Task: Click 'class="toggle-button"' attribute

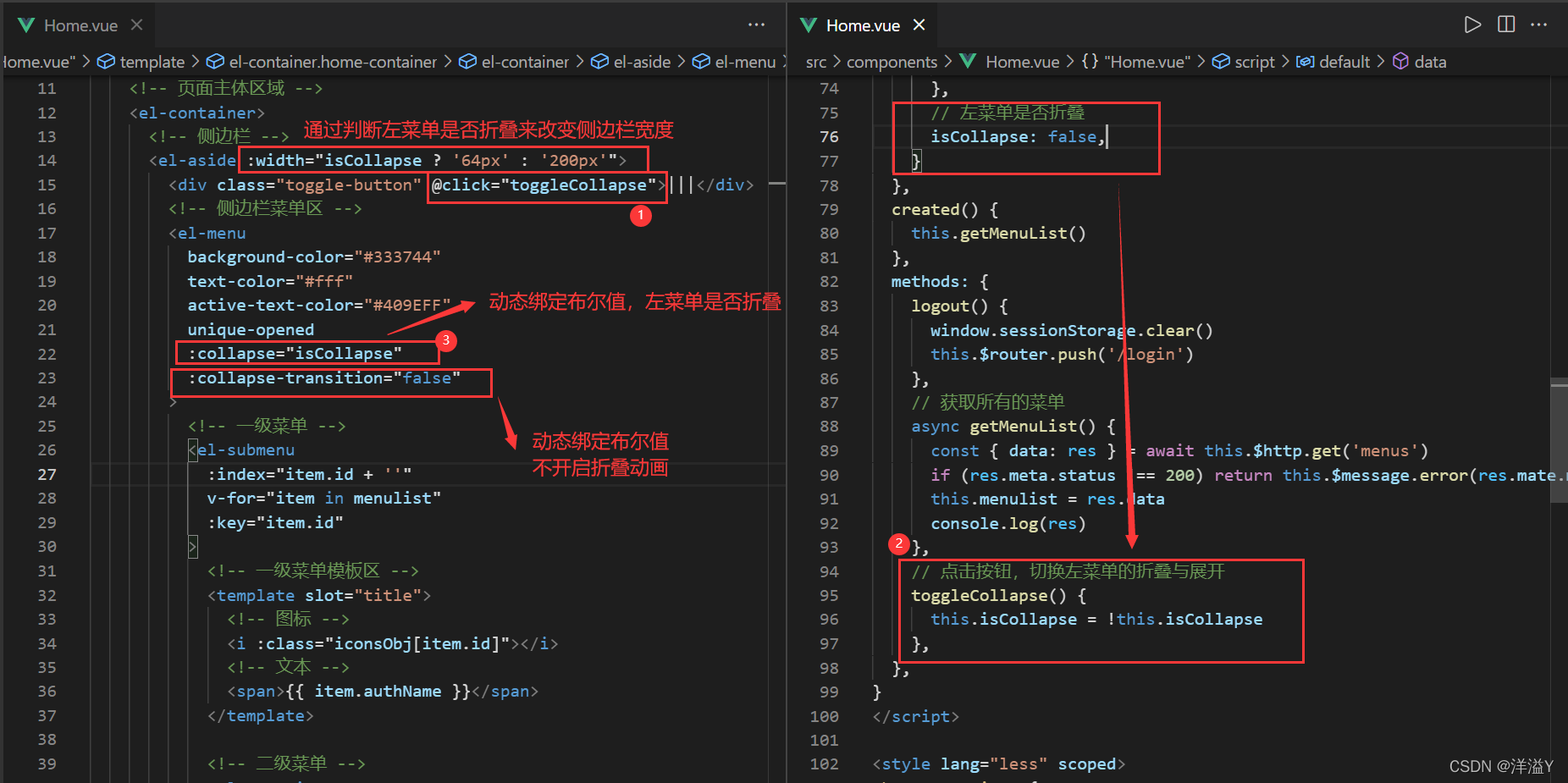Action: click(319, 185)
